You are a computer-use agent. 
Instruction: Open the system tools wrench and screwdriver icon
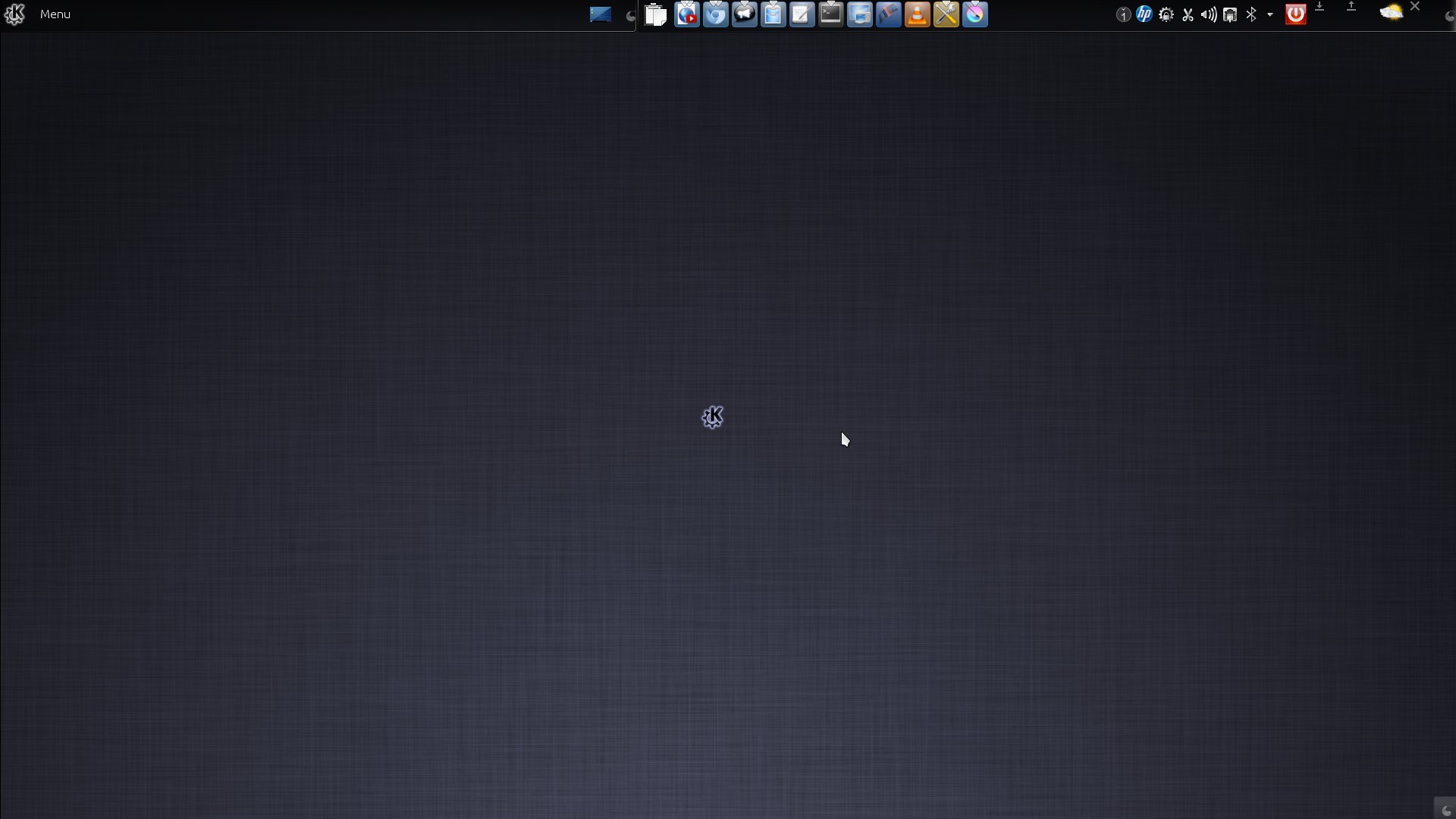point(946,14)
